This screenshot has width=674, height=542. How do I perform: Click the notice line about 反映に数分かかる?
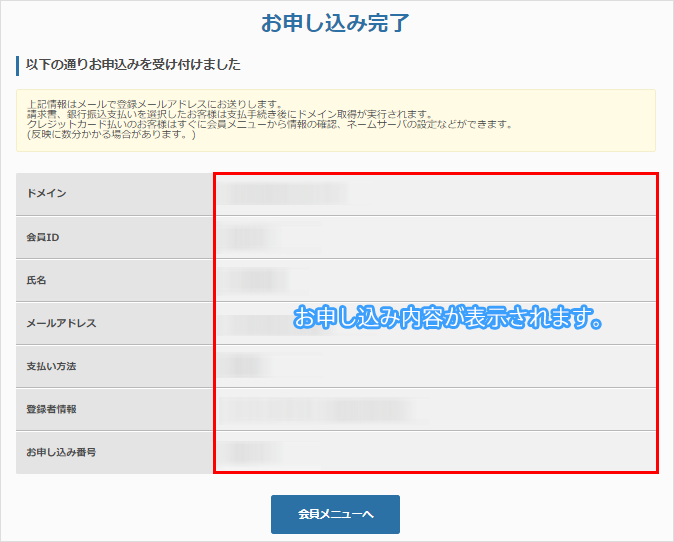pos(111,135)
